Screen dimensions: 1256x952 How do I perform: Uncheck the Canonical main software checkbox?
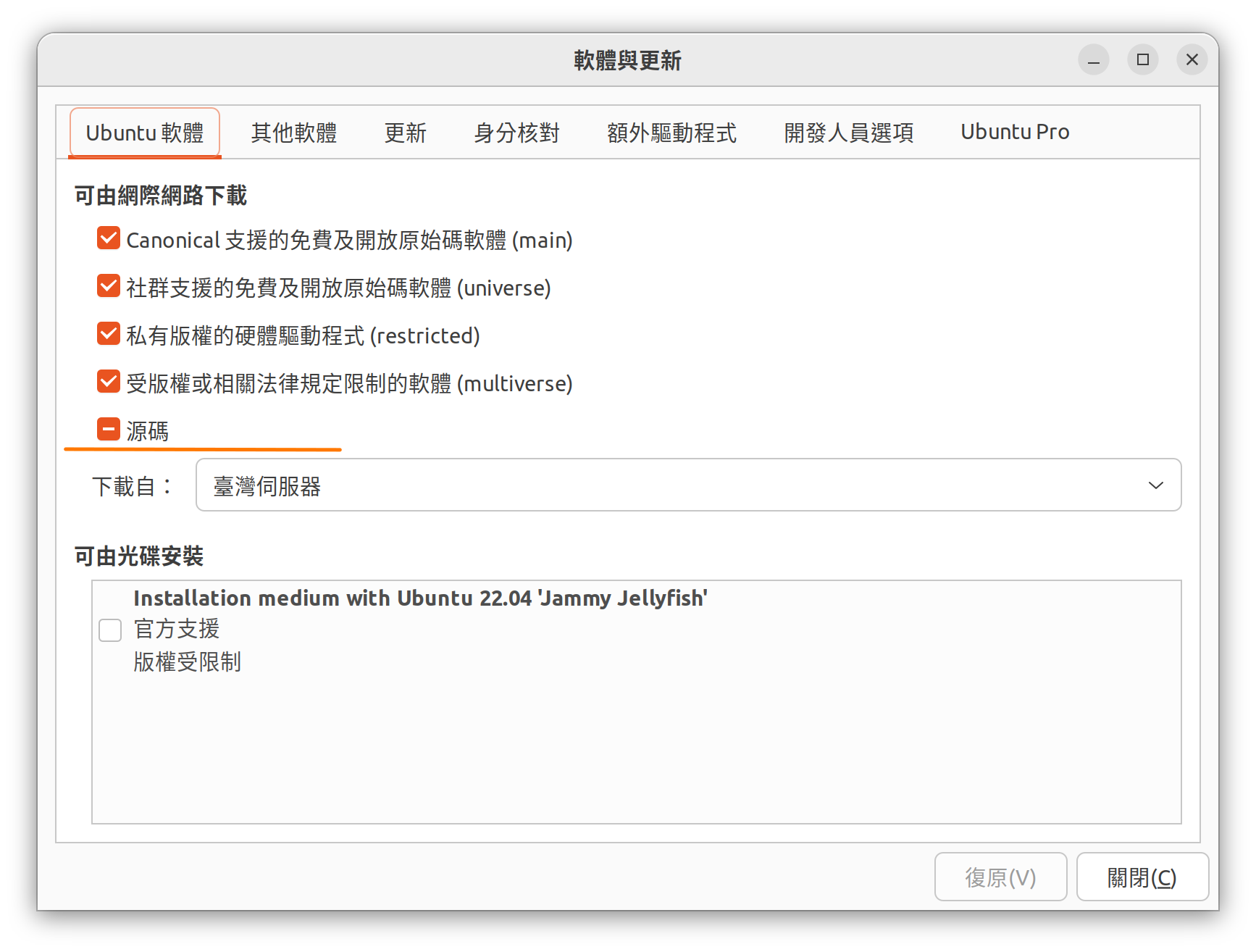[x=109, y=238]
